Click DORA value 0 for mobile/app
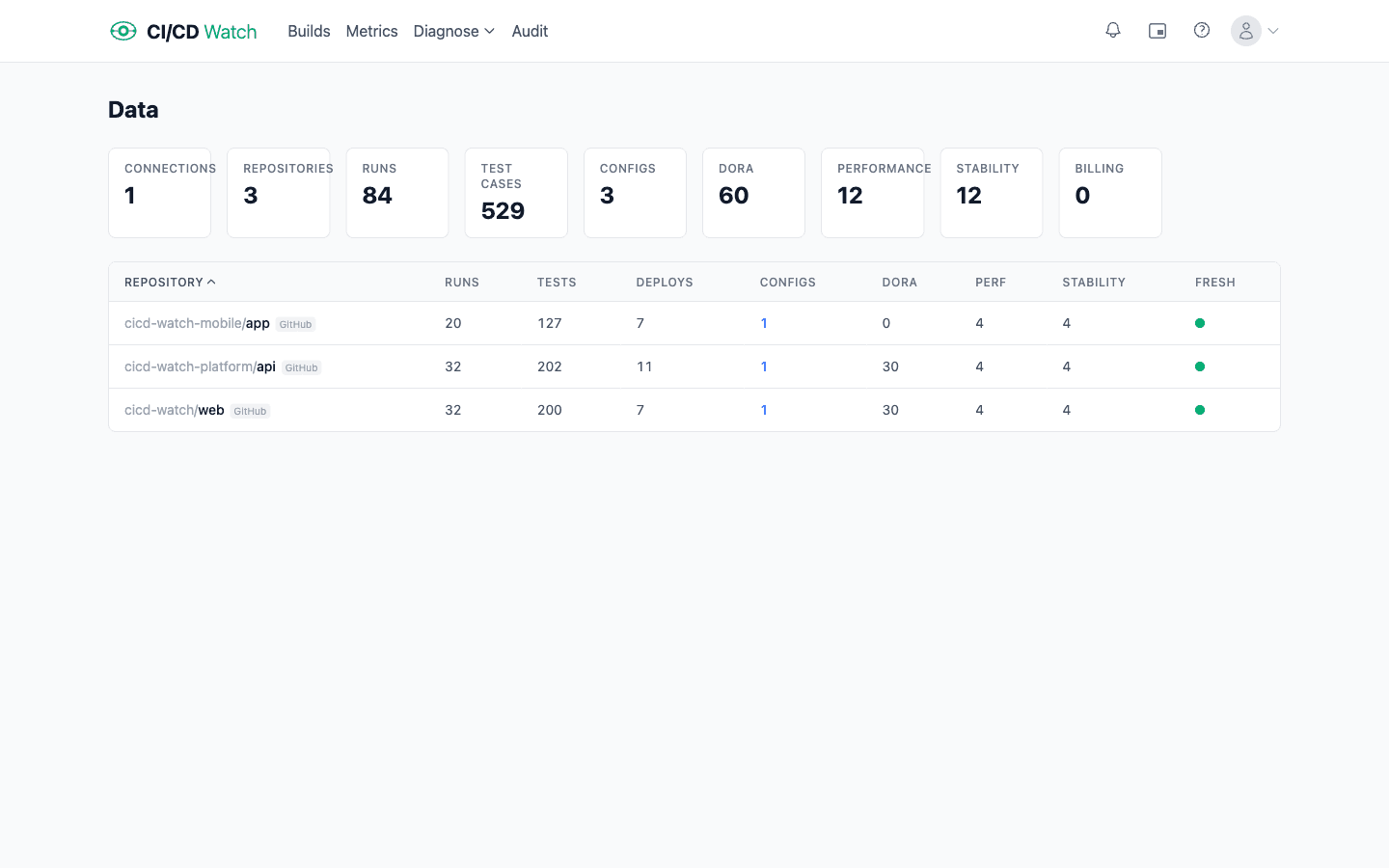Screen dimensions: 1389x868 coord(886,323)
